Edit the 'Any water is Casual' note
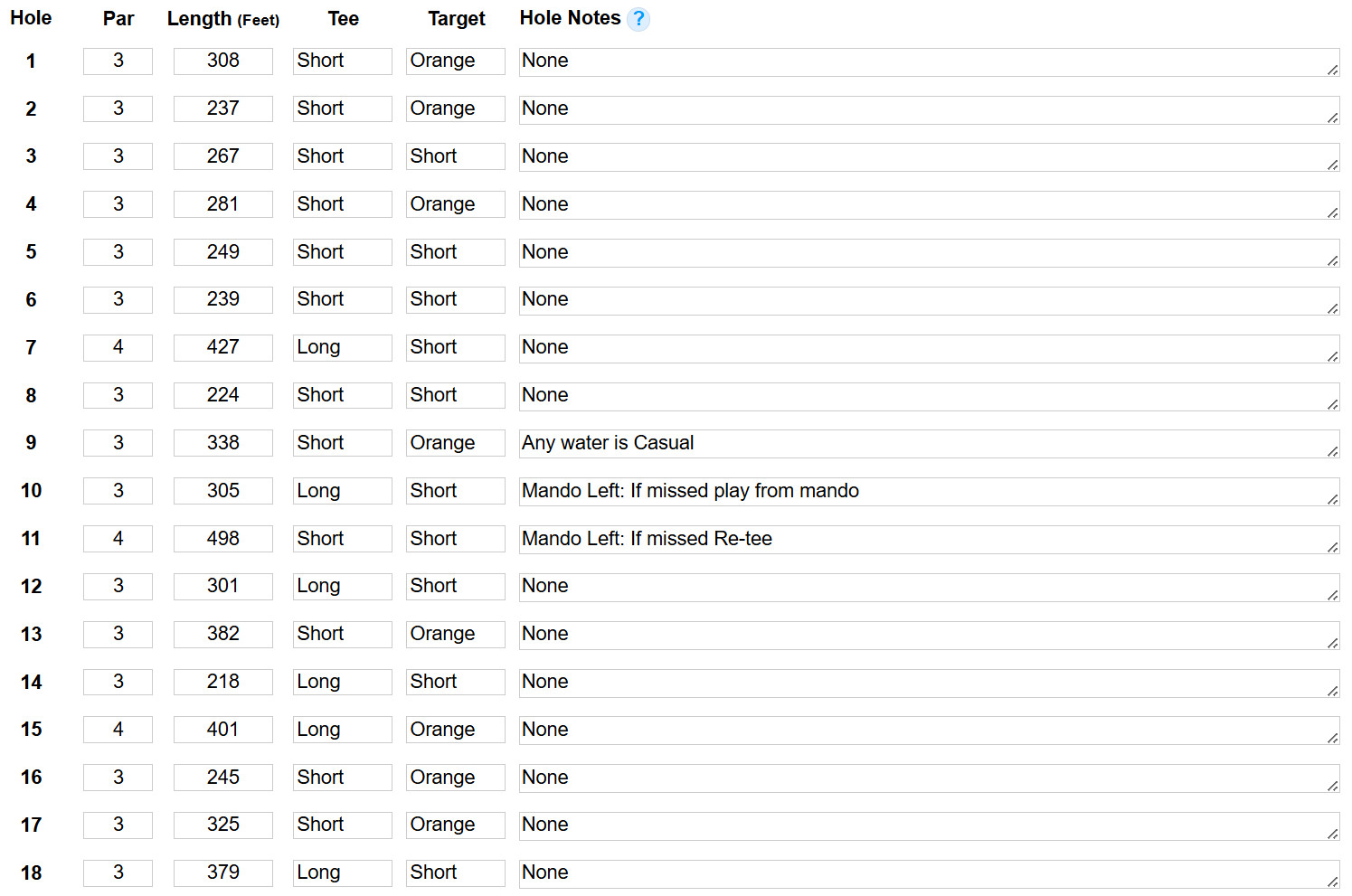This screenshot has height=896, width=1352. click(929, 444)
